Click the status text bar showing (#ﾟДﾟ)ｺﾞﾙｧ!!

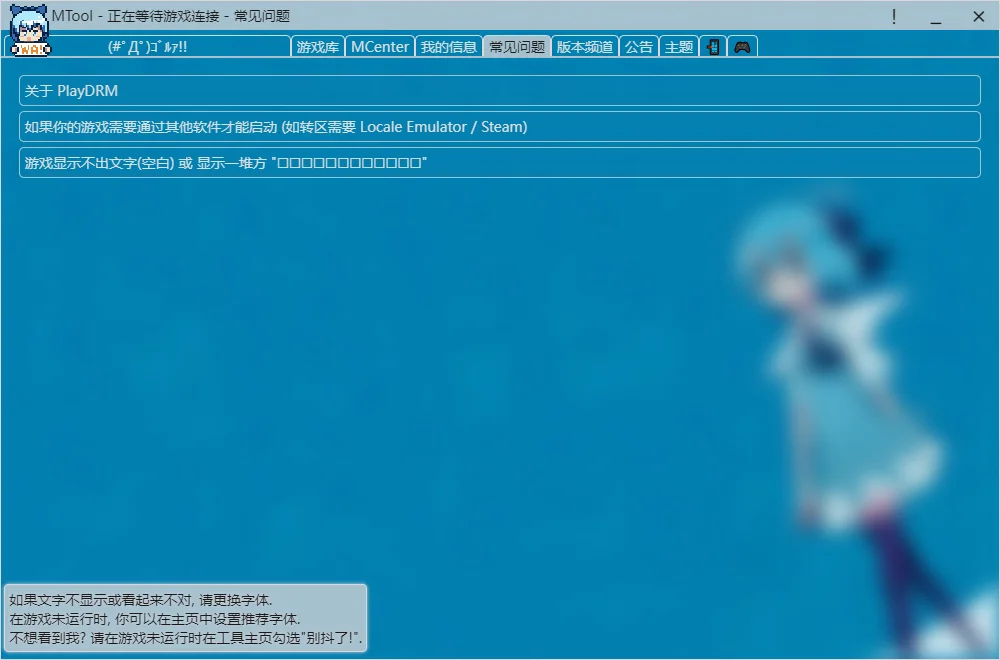[x=148, y=47]
